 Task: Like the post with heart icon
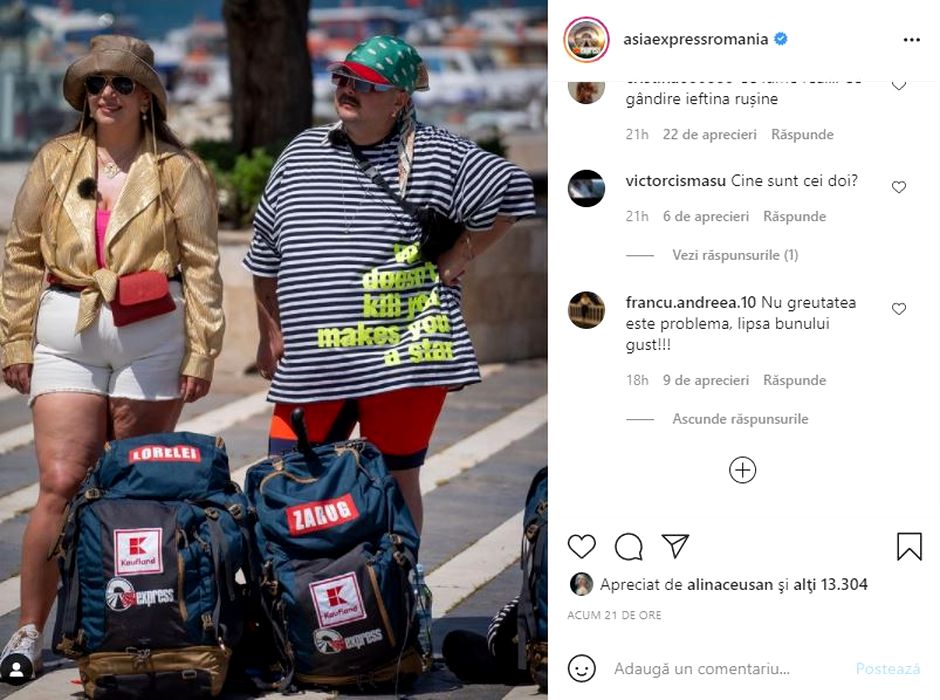(582, 547)
